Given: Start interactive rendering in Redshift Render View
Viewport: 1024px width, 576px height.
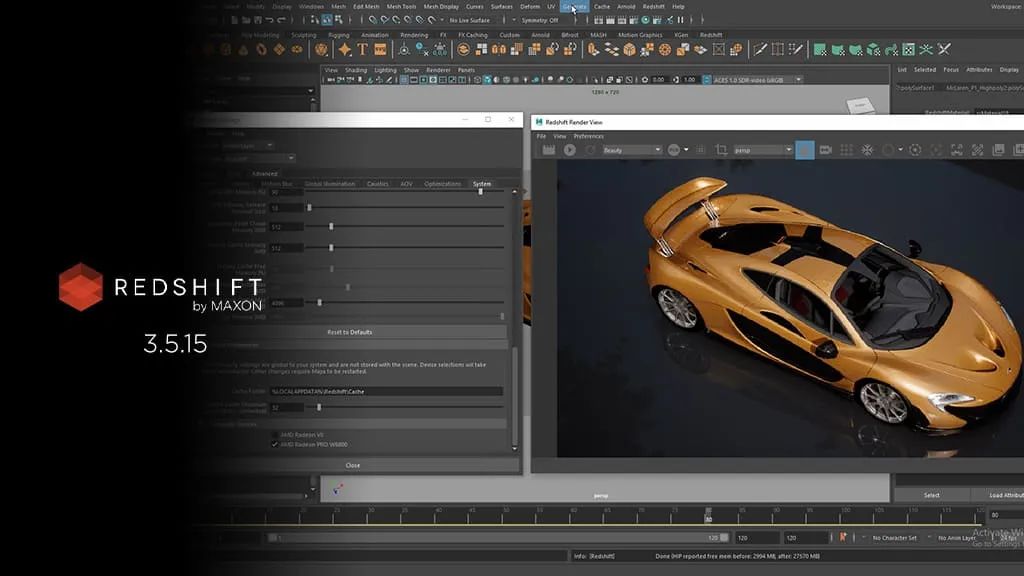Looking at the screenshot, I should tap(570, 148).
